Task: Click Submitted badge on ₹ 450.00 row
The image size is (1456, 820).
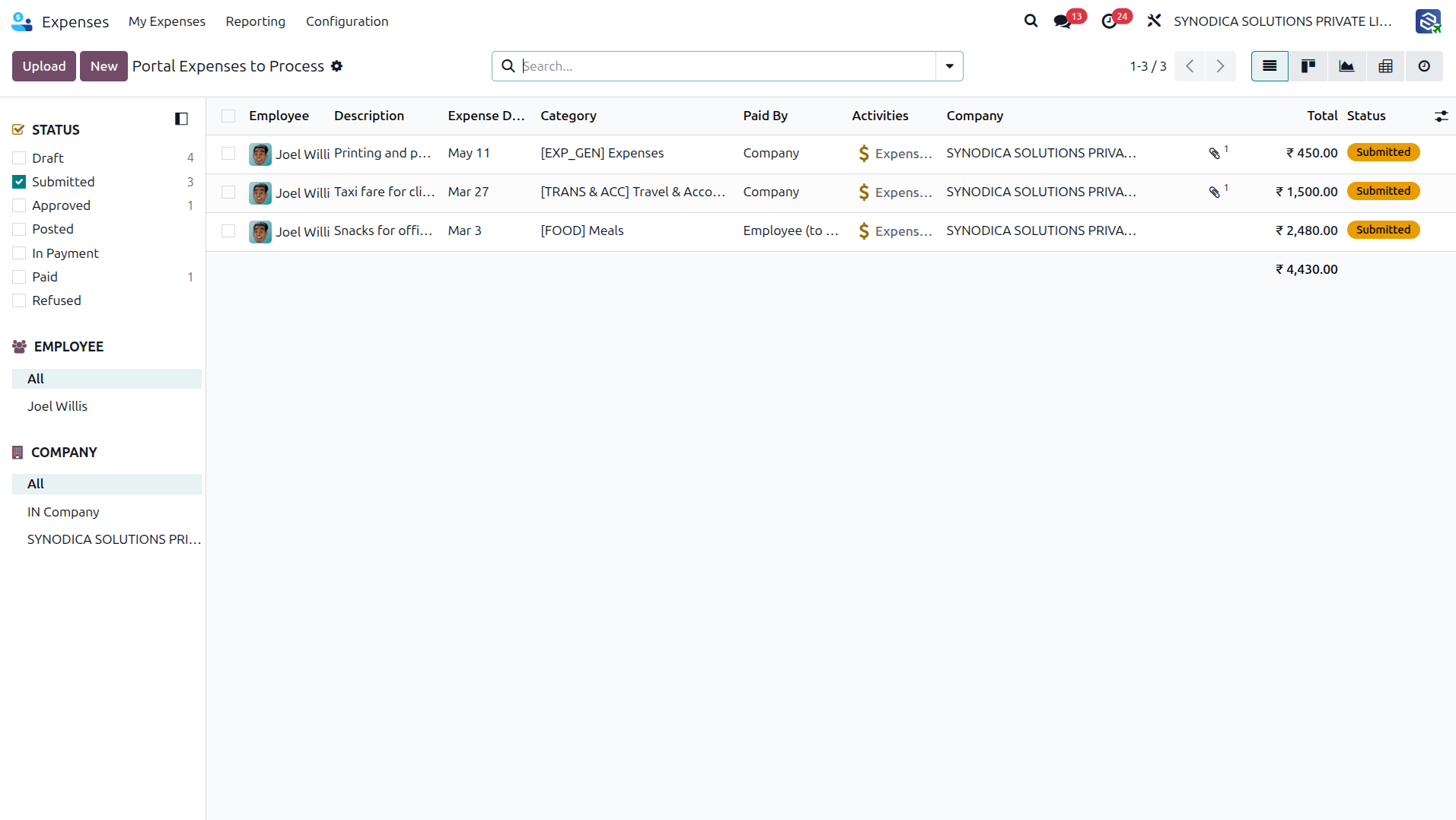Action: (x=1383, y=152)
